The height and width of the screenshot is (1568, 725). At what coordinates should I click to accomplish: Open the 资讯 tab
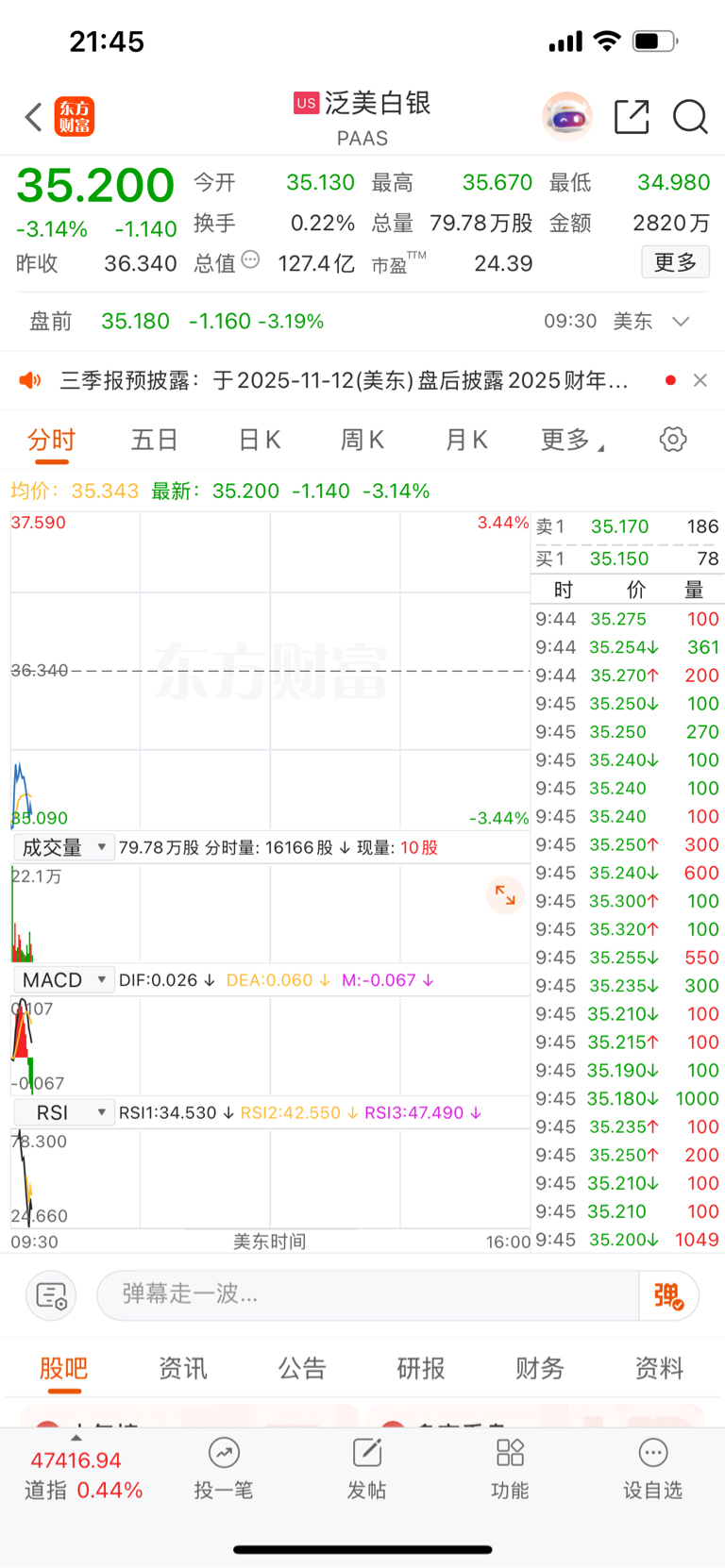(183, 1368)
